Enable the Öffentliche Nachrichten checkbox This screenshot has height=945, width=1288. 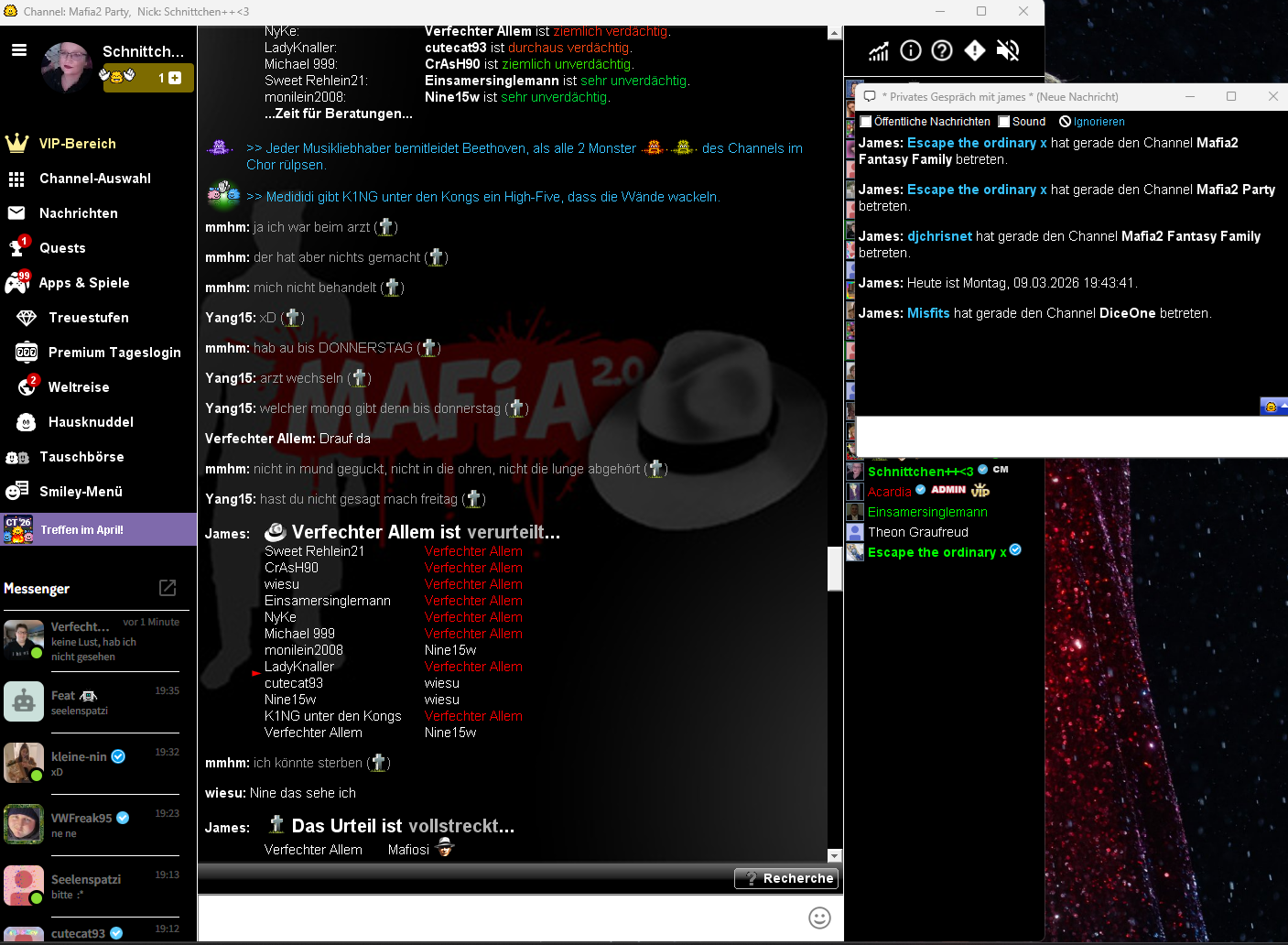[x=866, y=122]
